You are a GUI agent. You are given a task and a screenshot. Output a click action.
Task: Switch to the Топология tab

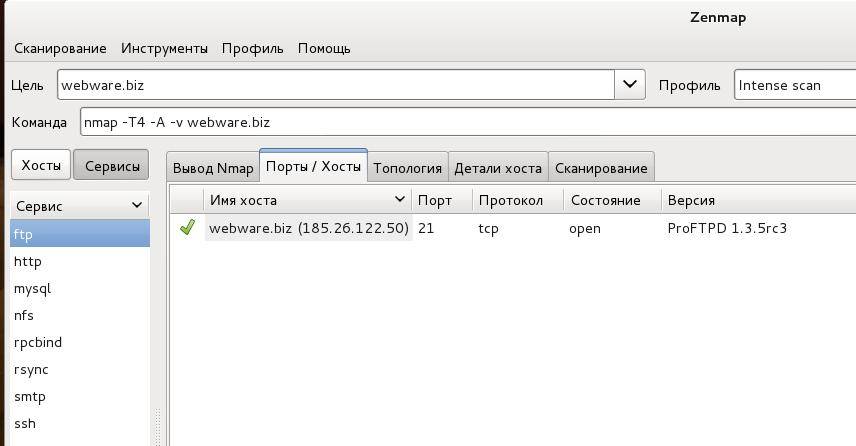pyautogui.click(x=407, y=168)
